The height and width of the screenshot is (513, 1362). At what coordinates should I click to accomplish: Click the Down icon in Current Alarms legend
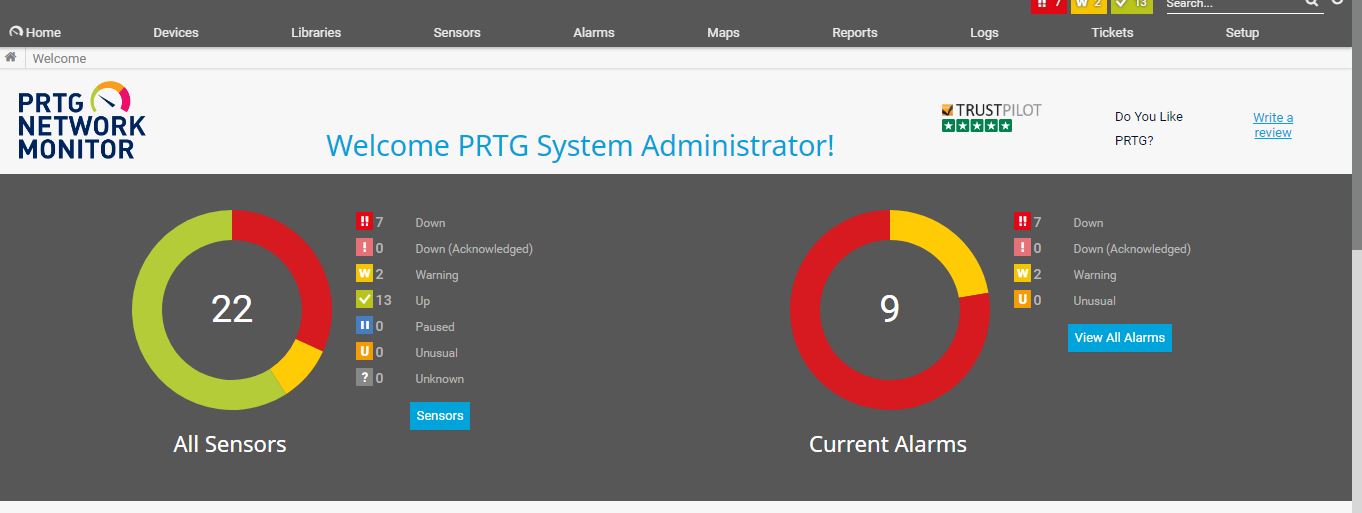1022,222
